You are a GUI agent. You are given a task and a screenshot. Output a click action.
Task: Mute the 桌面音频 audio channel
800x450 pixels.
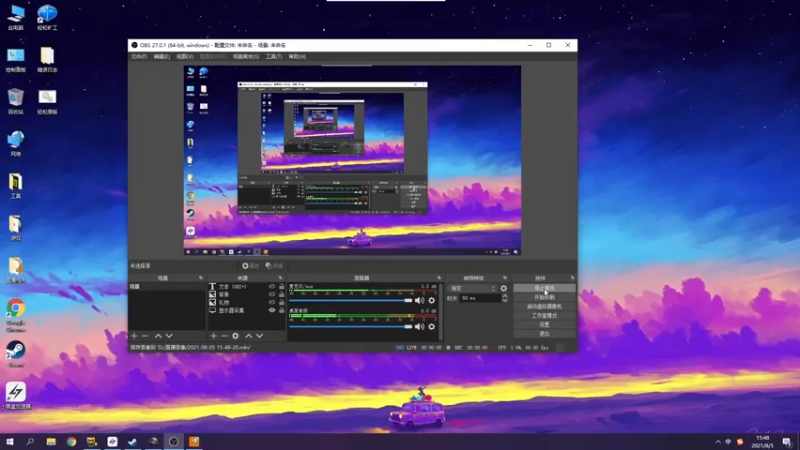point(419,327)
